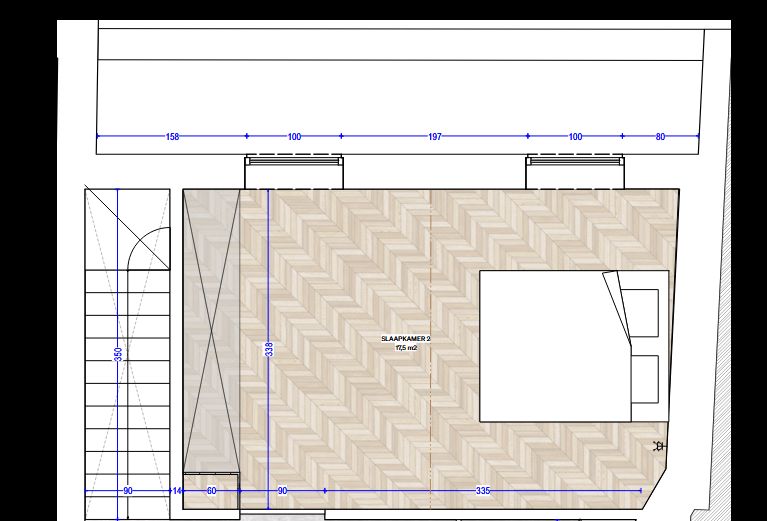Click the lower pillow on the bed
The image size is (767, 521).
[x=644, y=379]
